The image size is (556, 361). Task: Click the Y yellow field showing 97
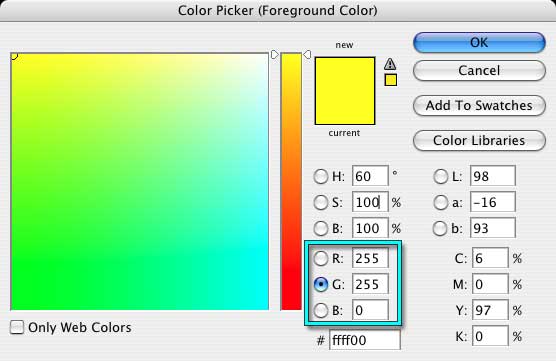(x=490, y=310)
